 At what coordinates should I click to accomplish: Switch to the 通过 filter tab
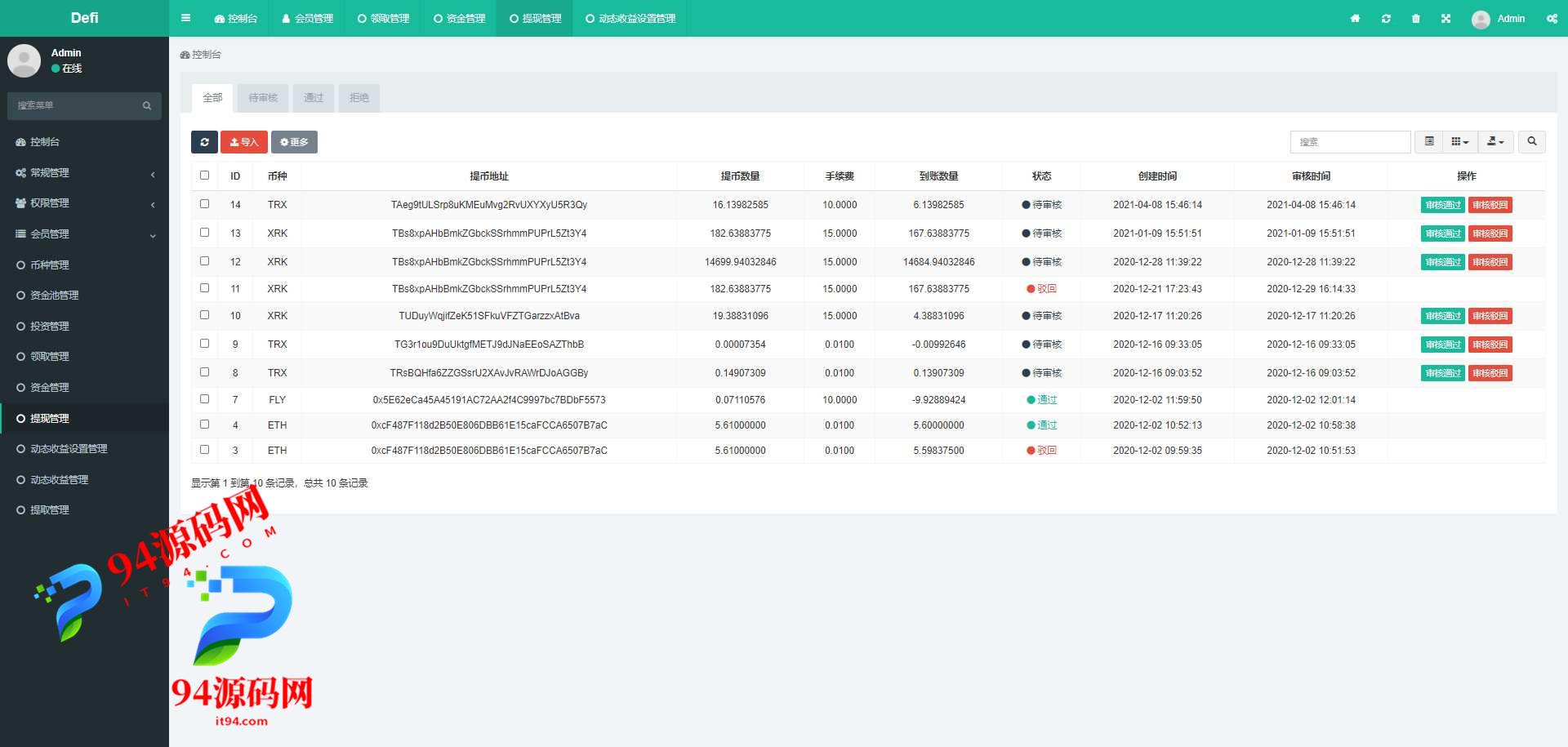(314, 97)
